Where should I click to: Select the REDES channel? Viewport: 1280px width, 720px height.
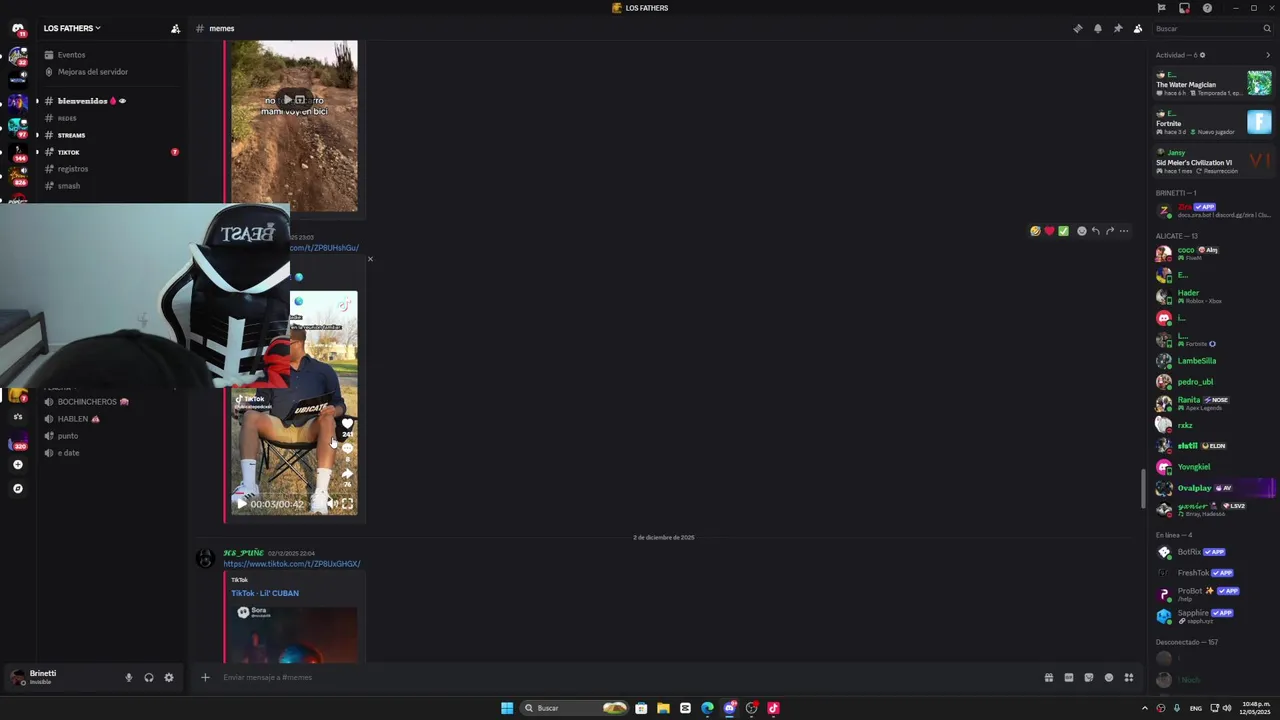tap(110, 118)
